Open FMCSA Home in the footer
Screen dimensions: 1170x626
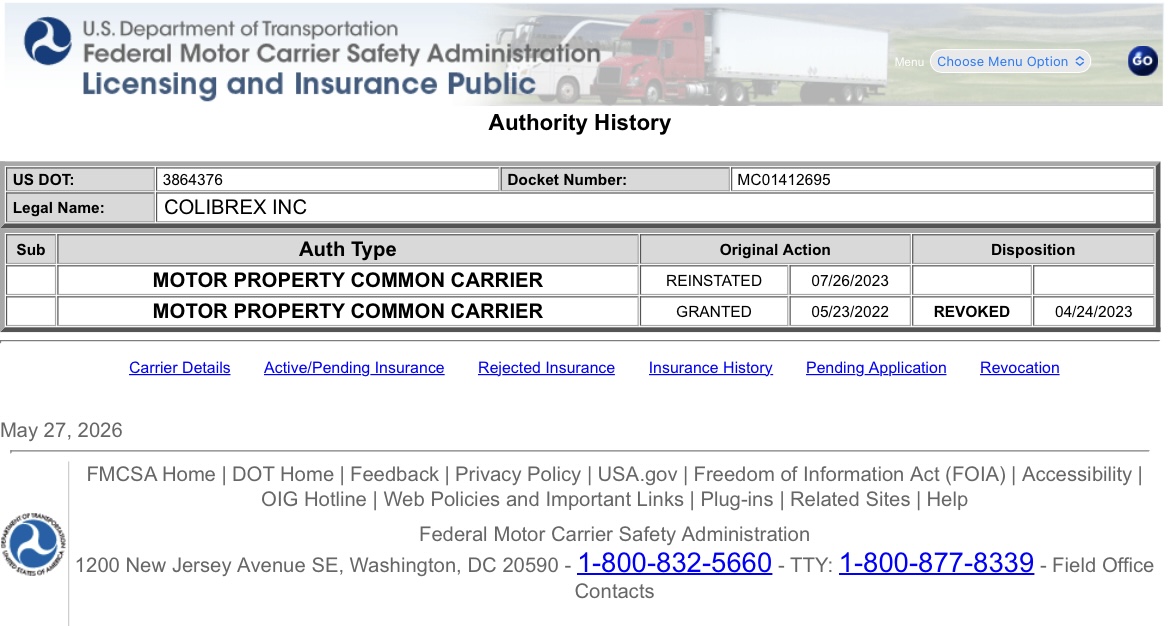(151, 475)
